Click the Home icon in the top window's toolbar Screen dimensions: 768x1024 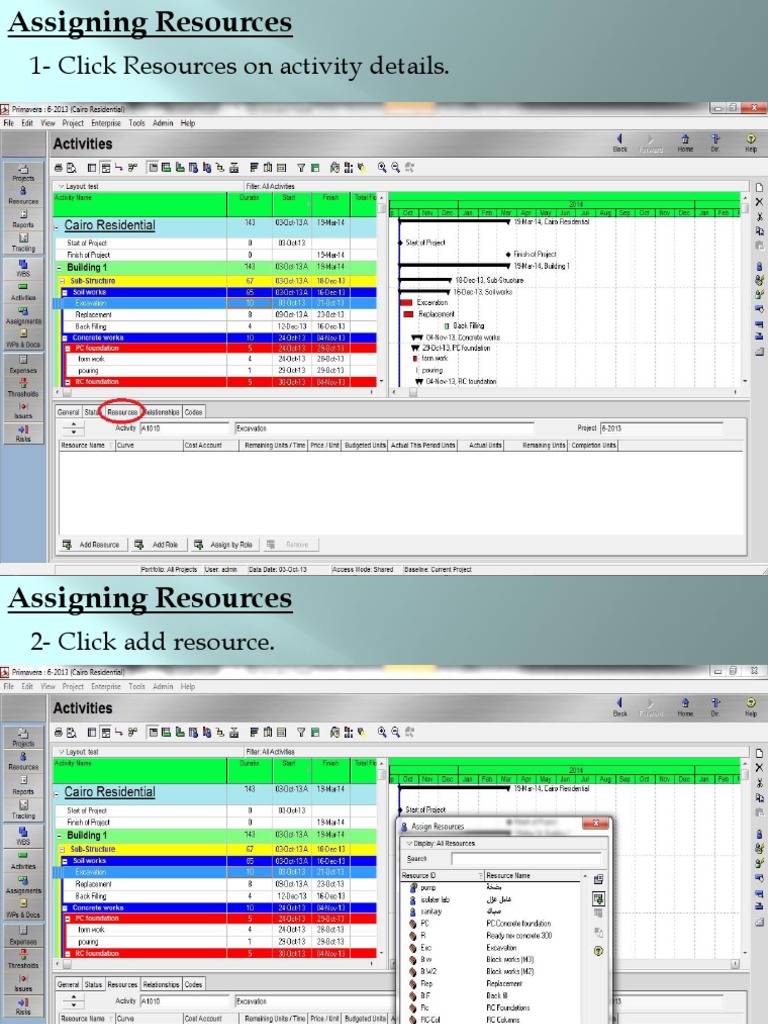[685, 143]
